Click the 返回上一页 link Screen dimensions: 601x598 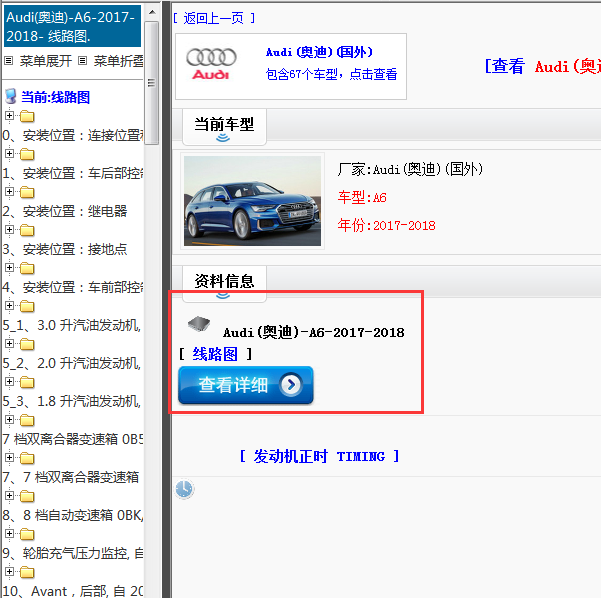pos(213,18)
